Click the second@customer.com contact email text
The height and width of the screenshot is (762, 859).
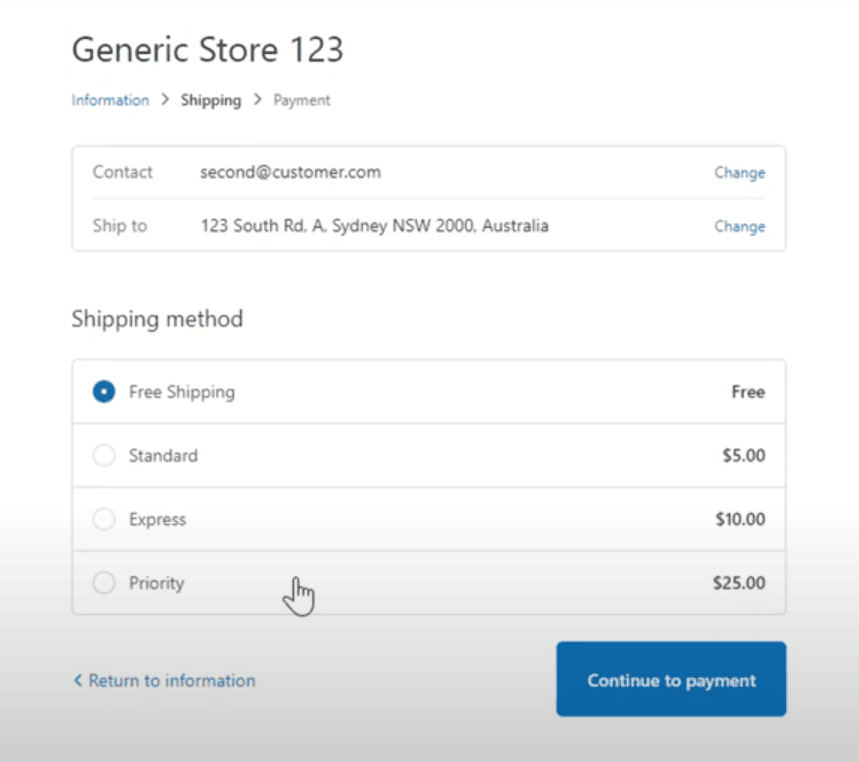[x=290, y=172]
